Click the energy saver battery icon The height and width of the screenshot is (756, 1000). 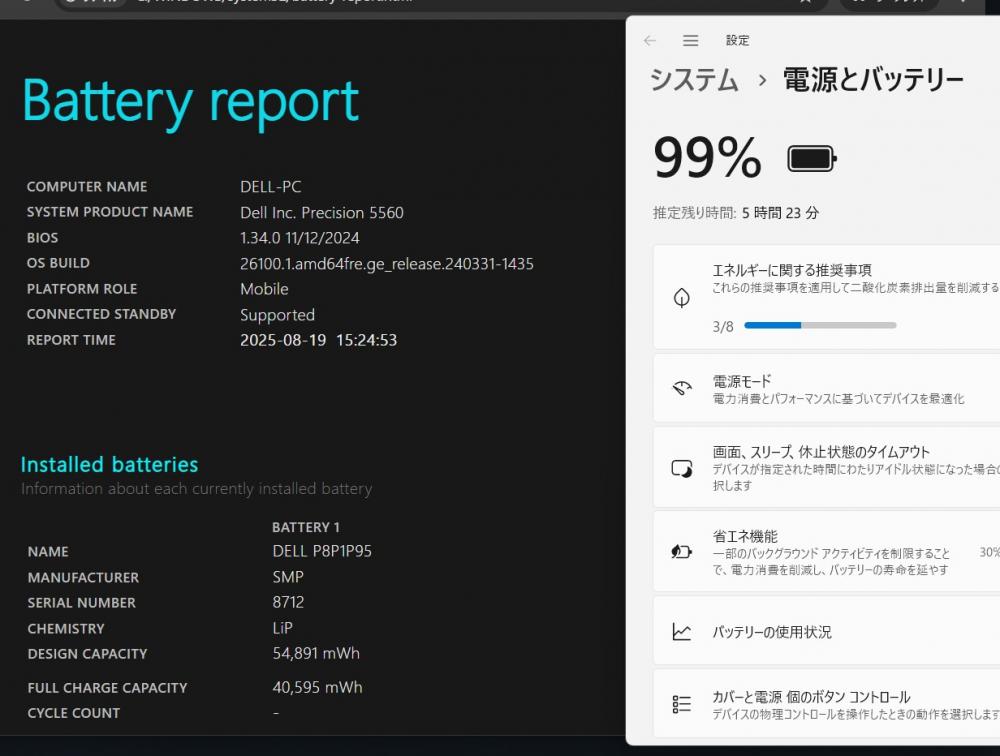point(682,551)
